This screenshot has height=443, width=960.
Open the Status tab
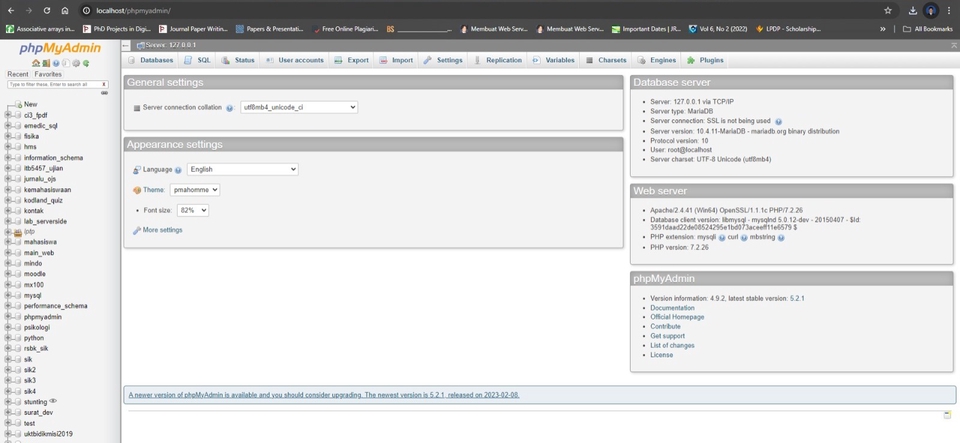coord(238,60)
